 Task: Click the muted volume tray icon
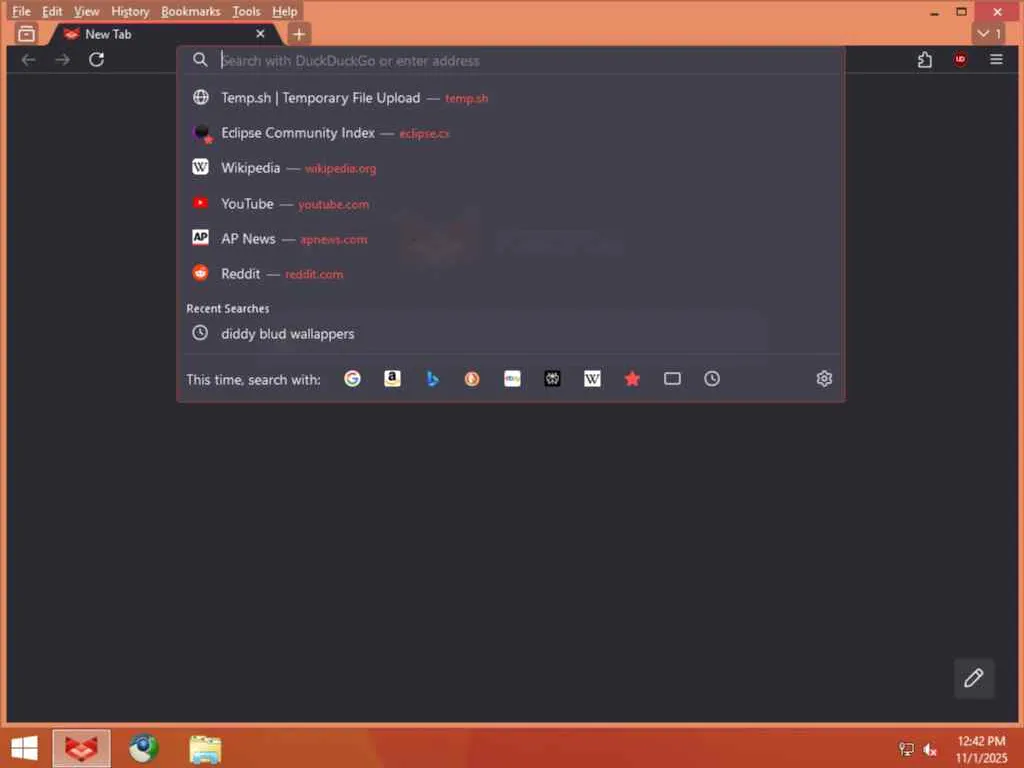coord(930,750)
